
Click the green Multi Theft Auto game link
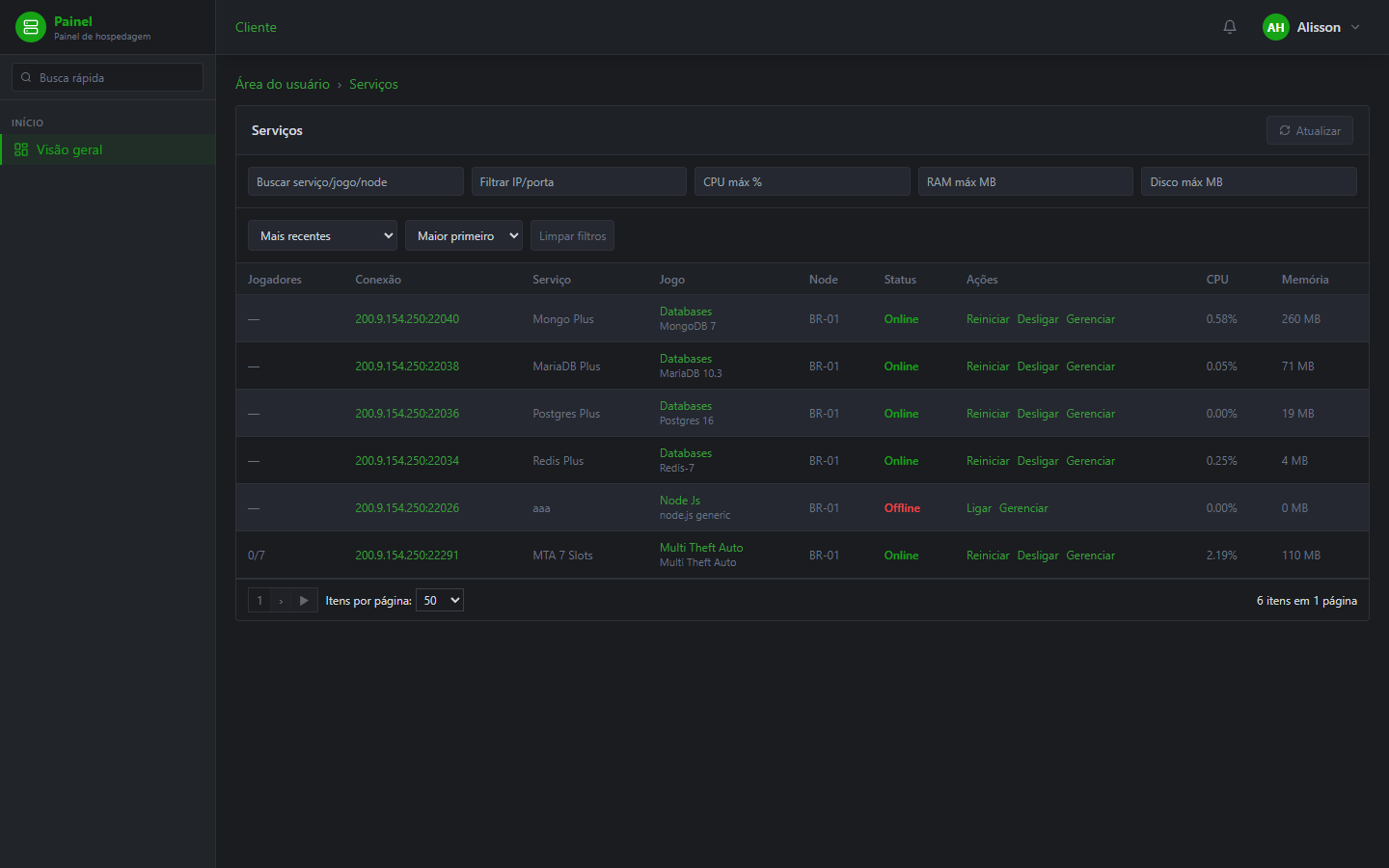tap(701, 547)
